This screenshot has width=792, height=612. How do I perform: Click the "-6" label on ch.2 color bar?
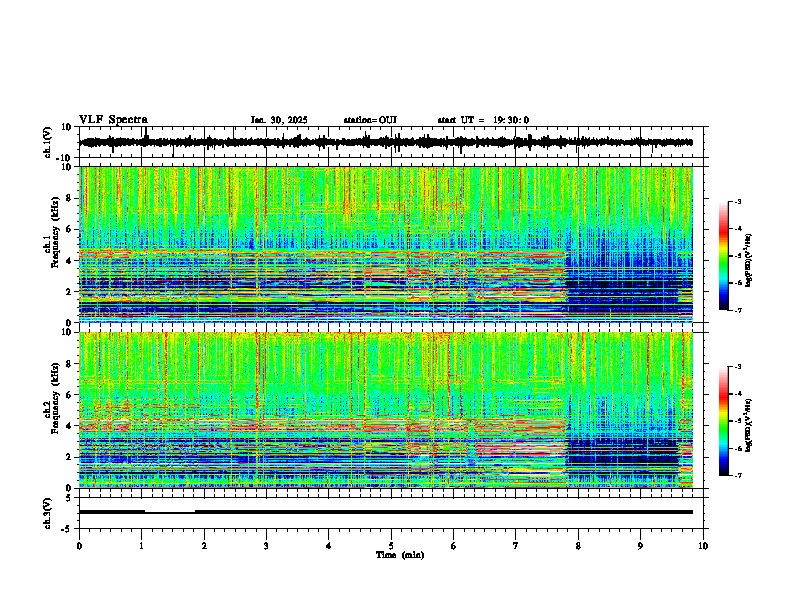pos(737,448)
